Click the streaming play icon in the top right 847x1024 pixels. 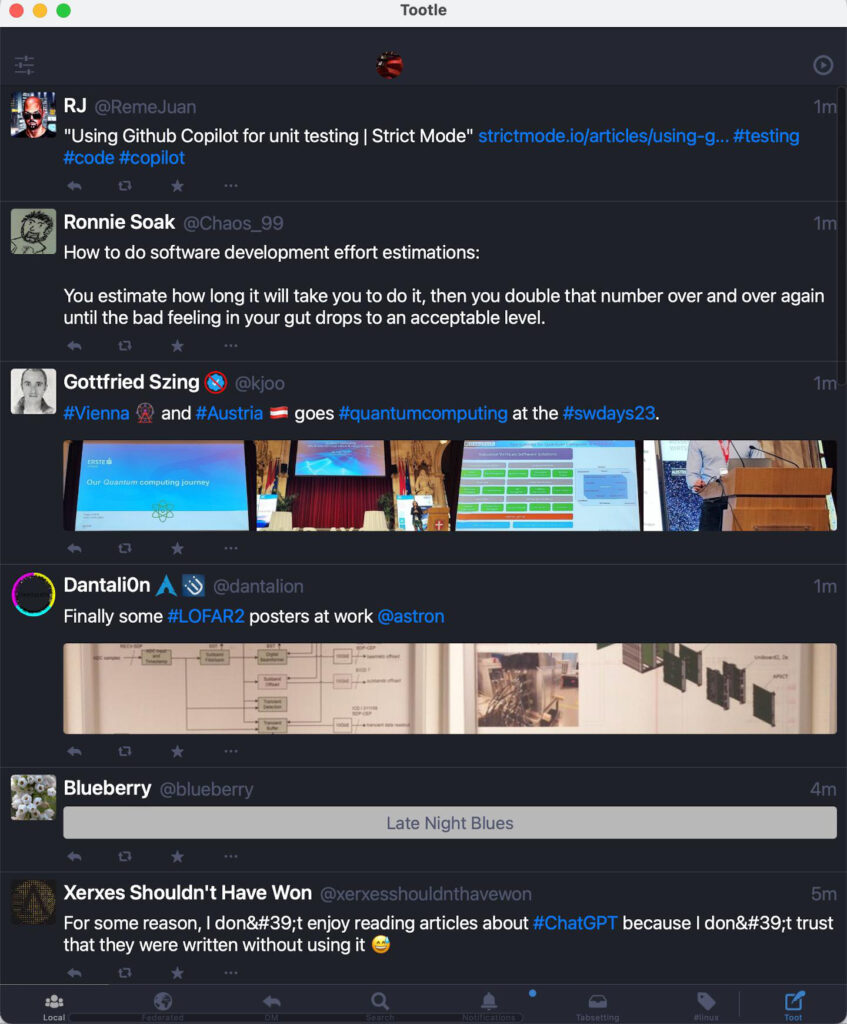coord(823,65)
